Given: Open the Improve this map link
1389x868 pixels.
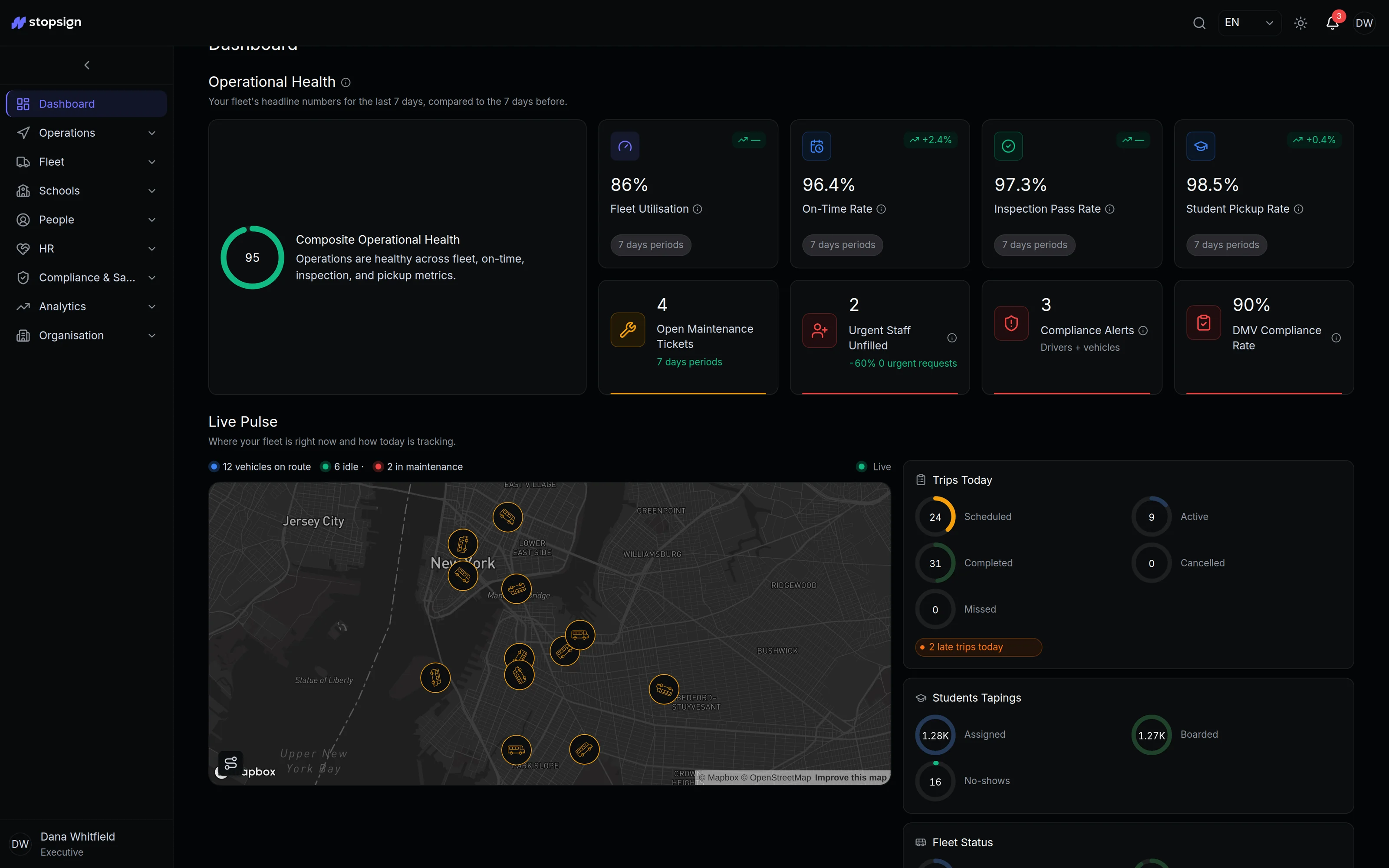Looking at the screenshot, I should coord(851,777).
